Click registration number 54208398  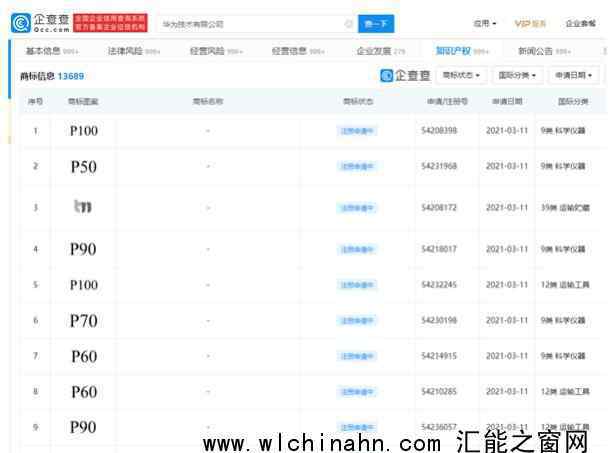pos(439,130)
